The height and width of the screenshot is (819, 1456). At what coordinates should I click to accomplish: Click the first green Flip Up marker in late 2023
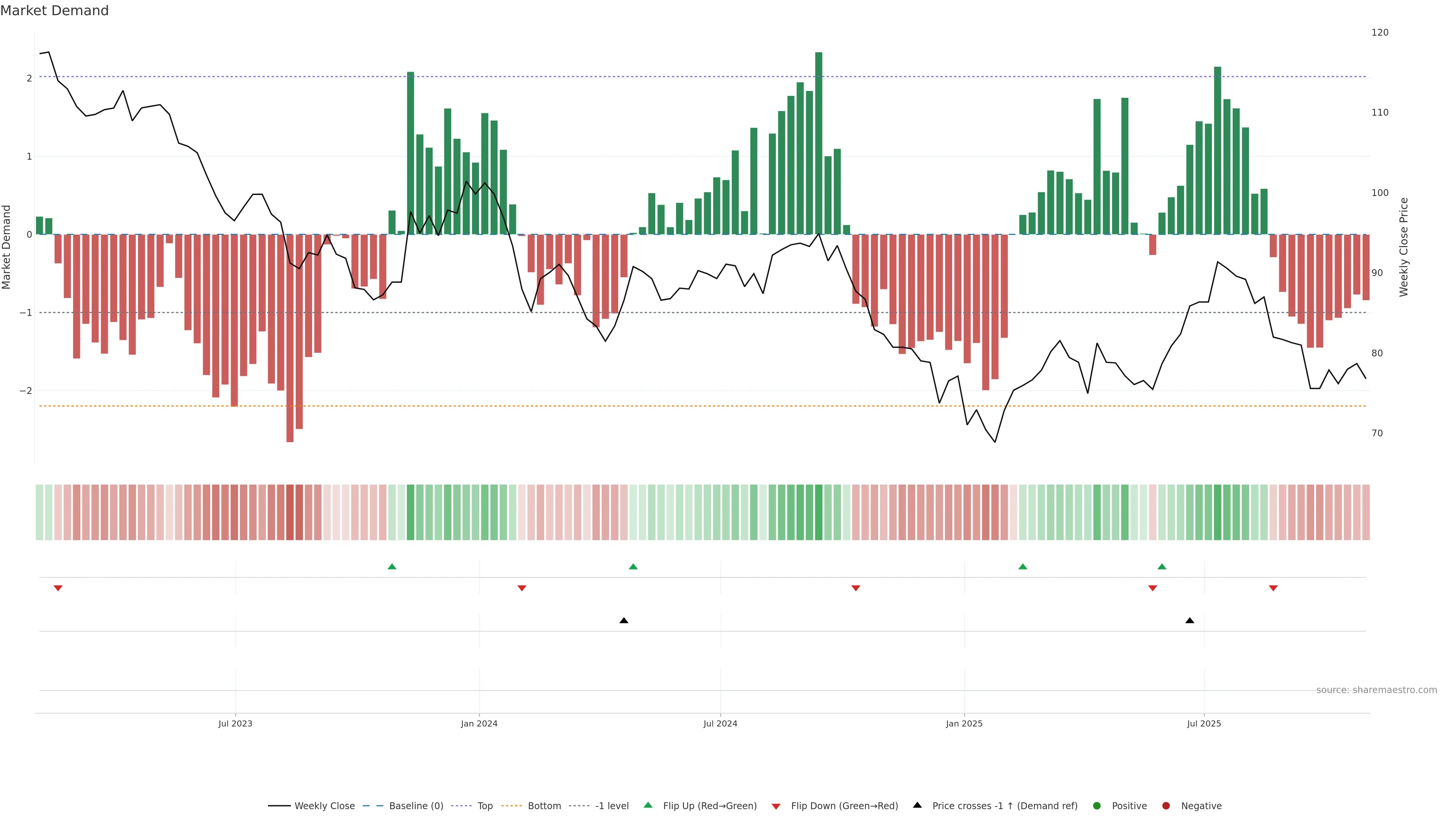392,566
